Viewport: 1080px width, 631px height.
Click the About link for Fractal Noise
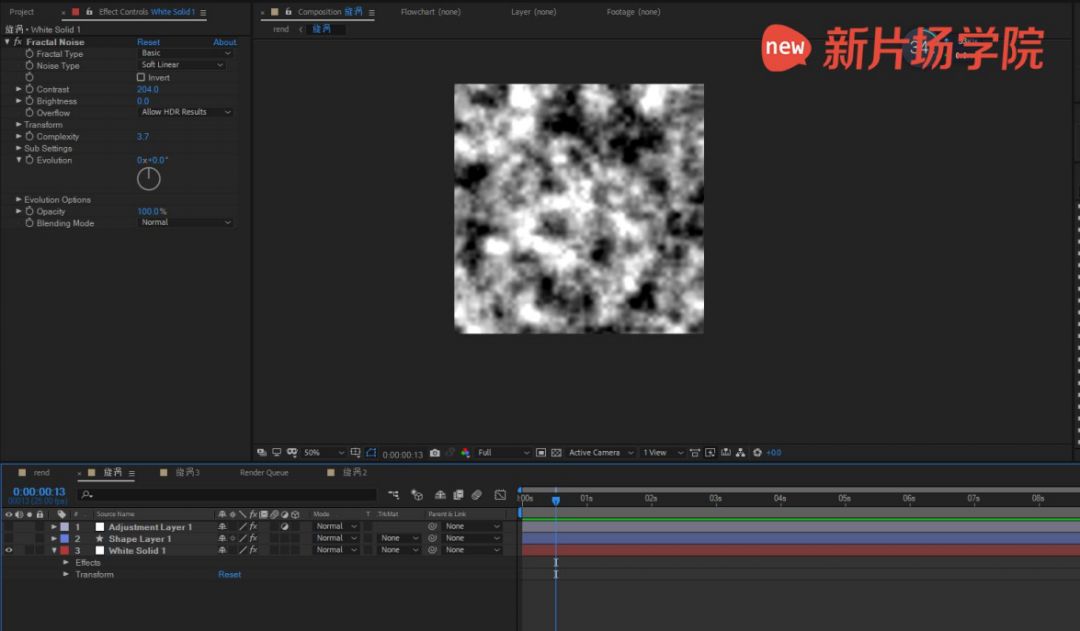[x=225, y=42]
